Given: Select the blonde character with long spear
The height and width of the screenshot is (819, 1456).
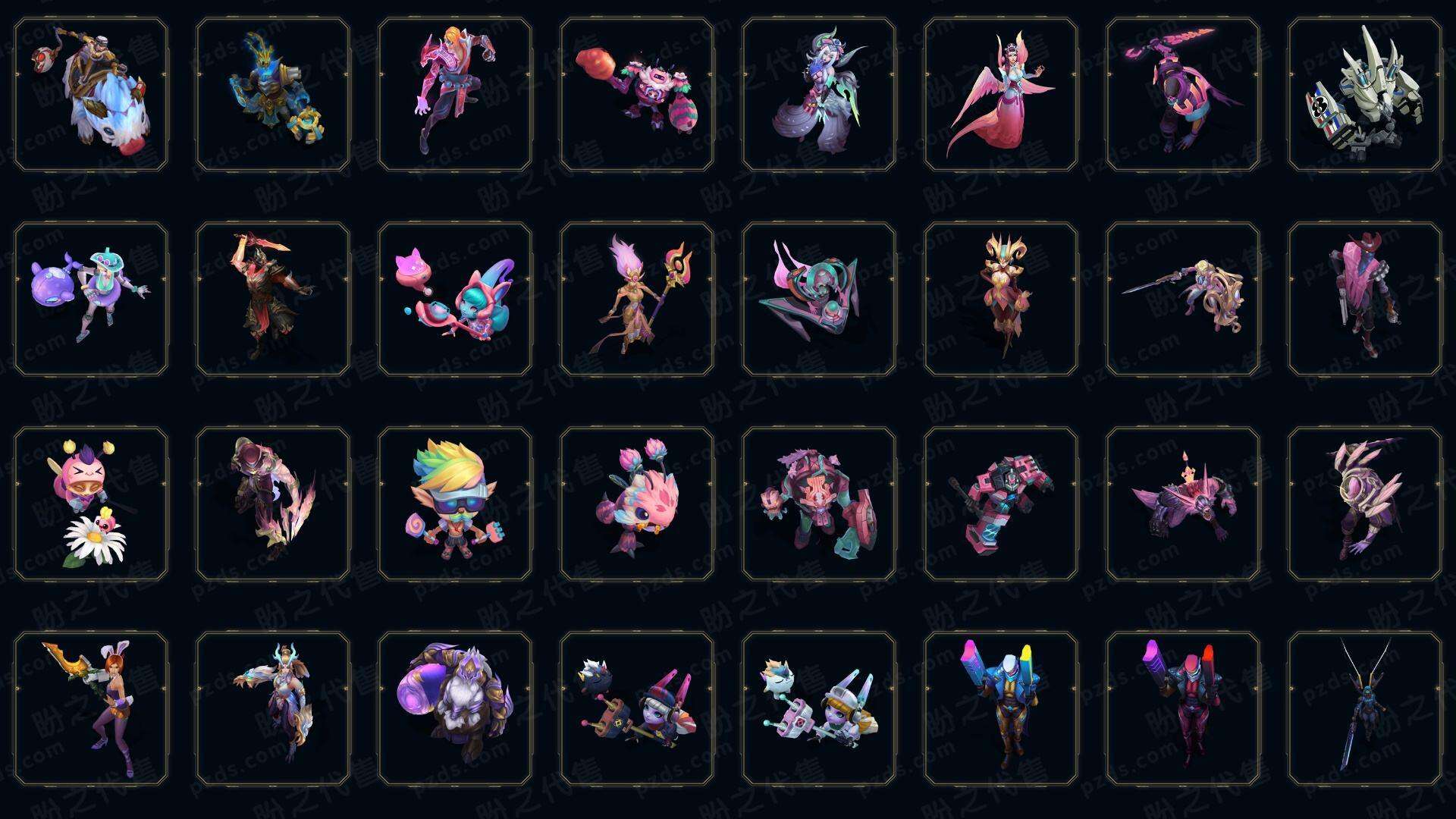Looking at the screenshot, I should click(1183, 299).
